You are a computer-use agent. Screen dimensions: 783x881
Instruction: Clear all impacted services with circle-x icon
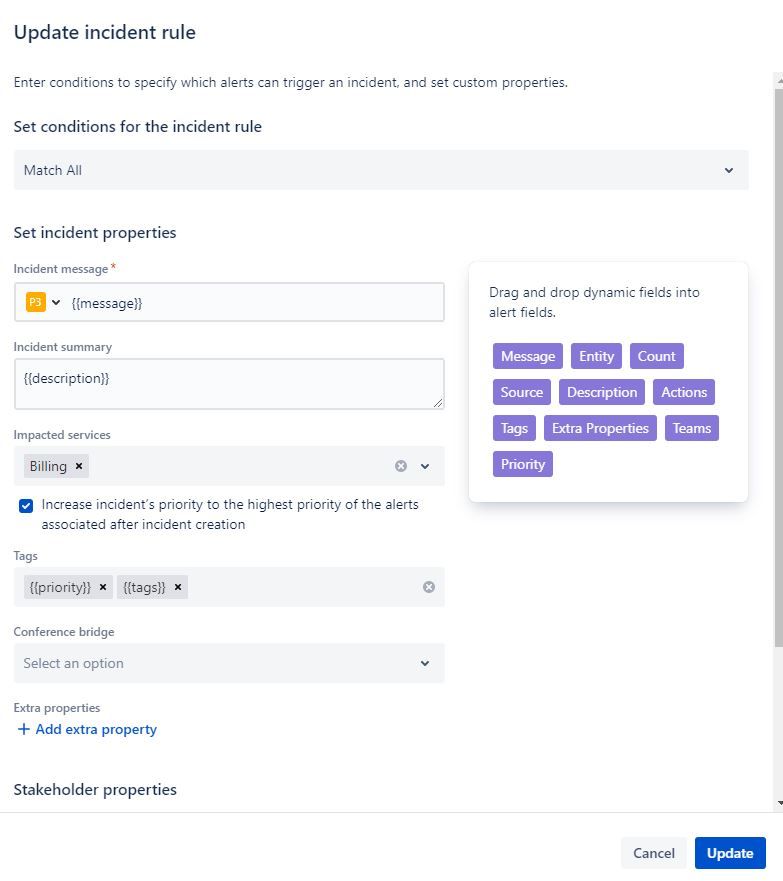[x=401, y=466]
